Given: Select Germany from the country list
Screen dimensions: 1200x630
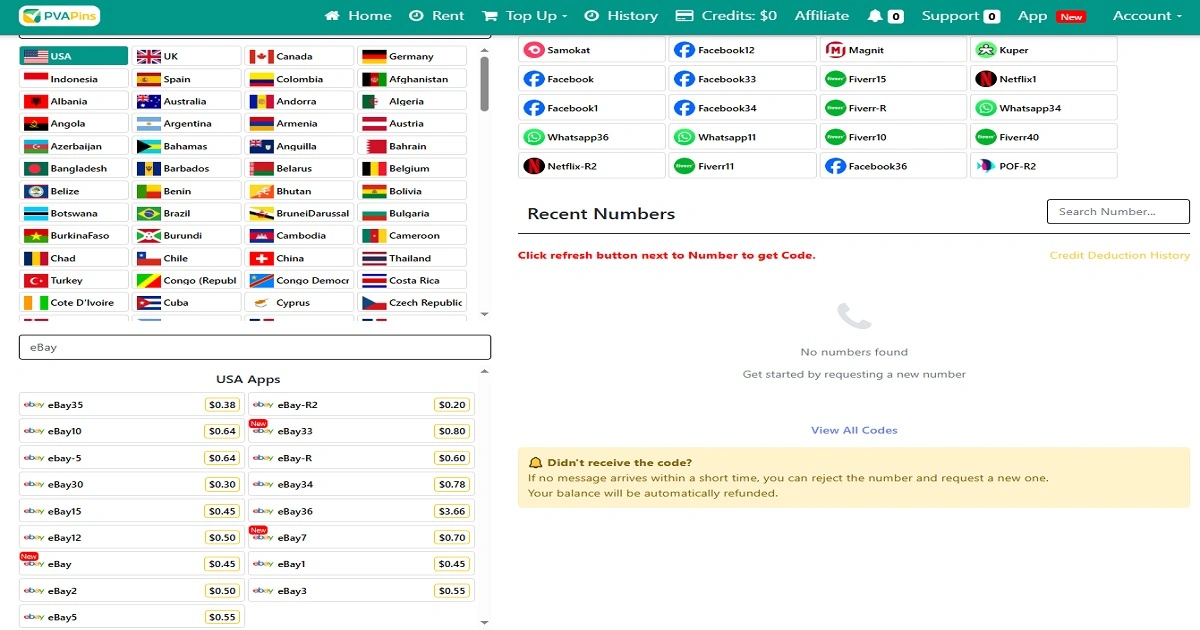Looking at the screenshot, I should 412,57.
